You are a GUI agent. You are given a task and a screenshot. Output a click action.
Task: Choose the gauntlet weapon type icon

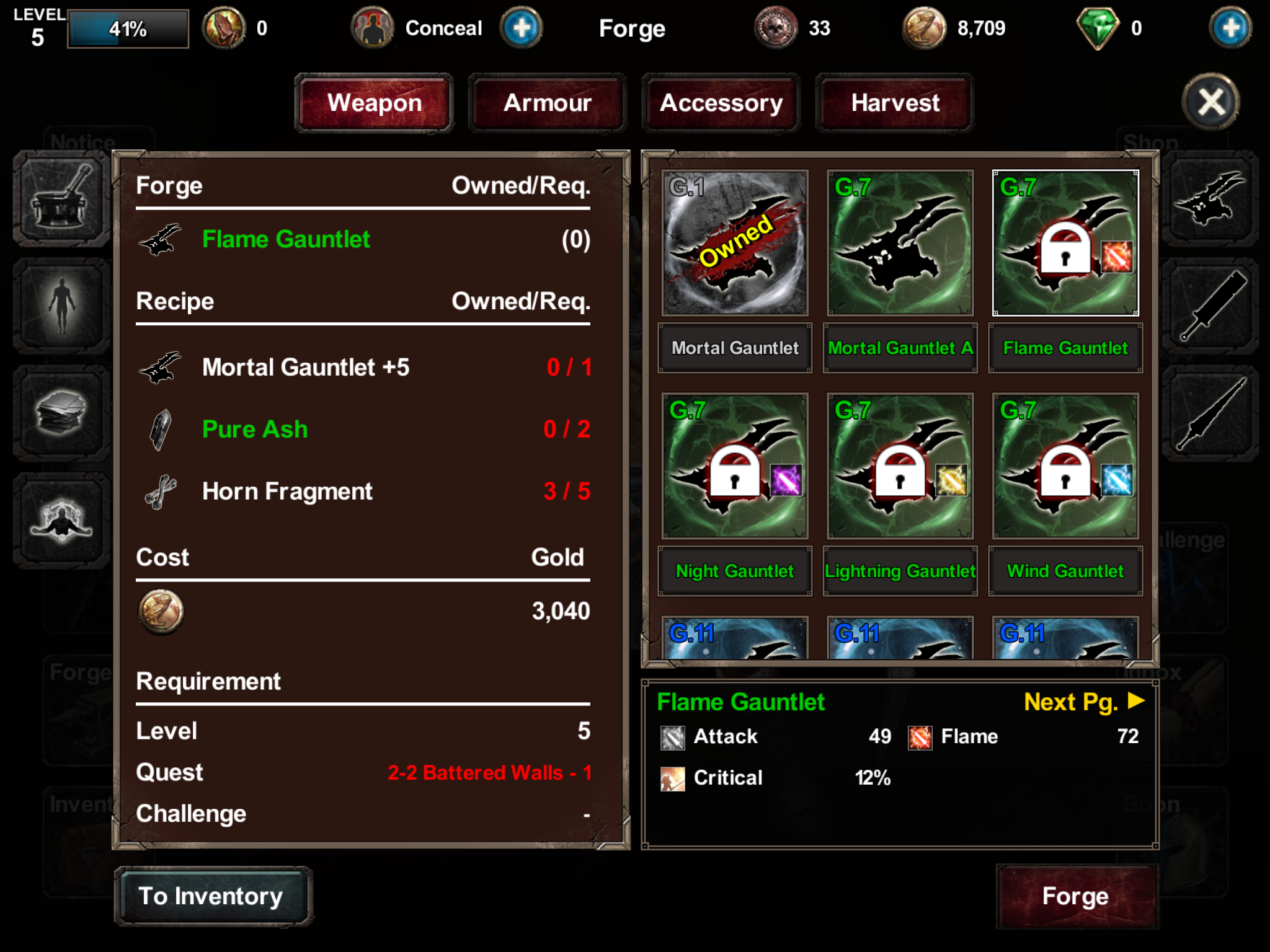tap(1210, 200)
